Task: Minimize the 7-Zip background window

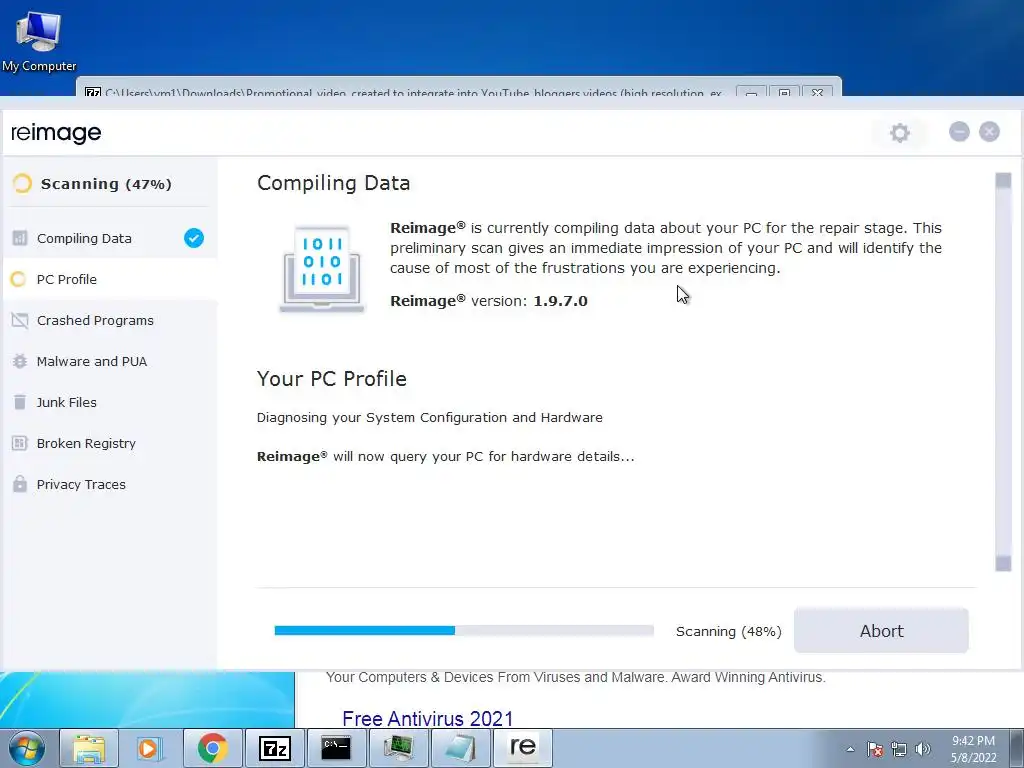Action: (x=751, y=92)
